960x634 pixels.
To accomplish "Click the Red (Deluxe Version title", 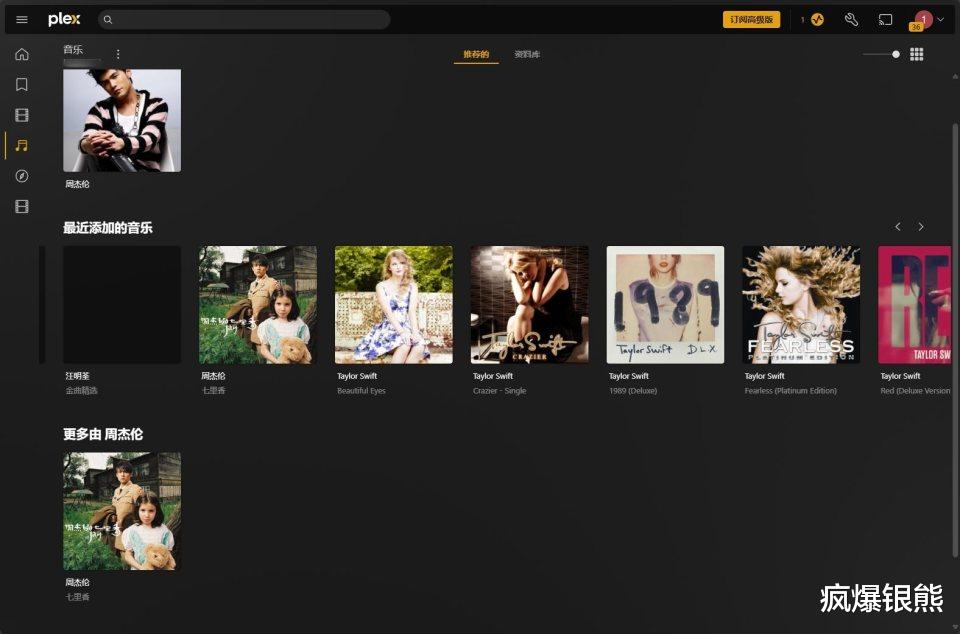I will click(915, 390).
